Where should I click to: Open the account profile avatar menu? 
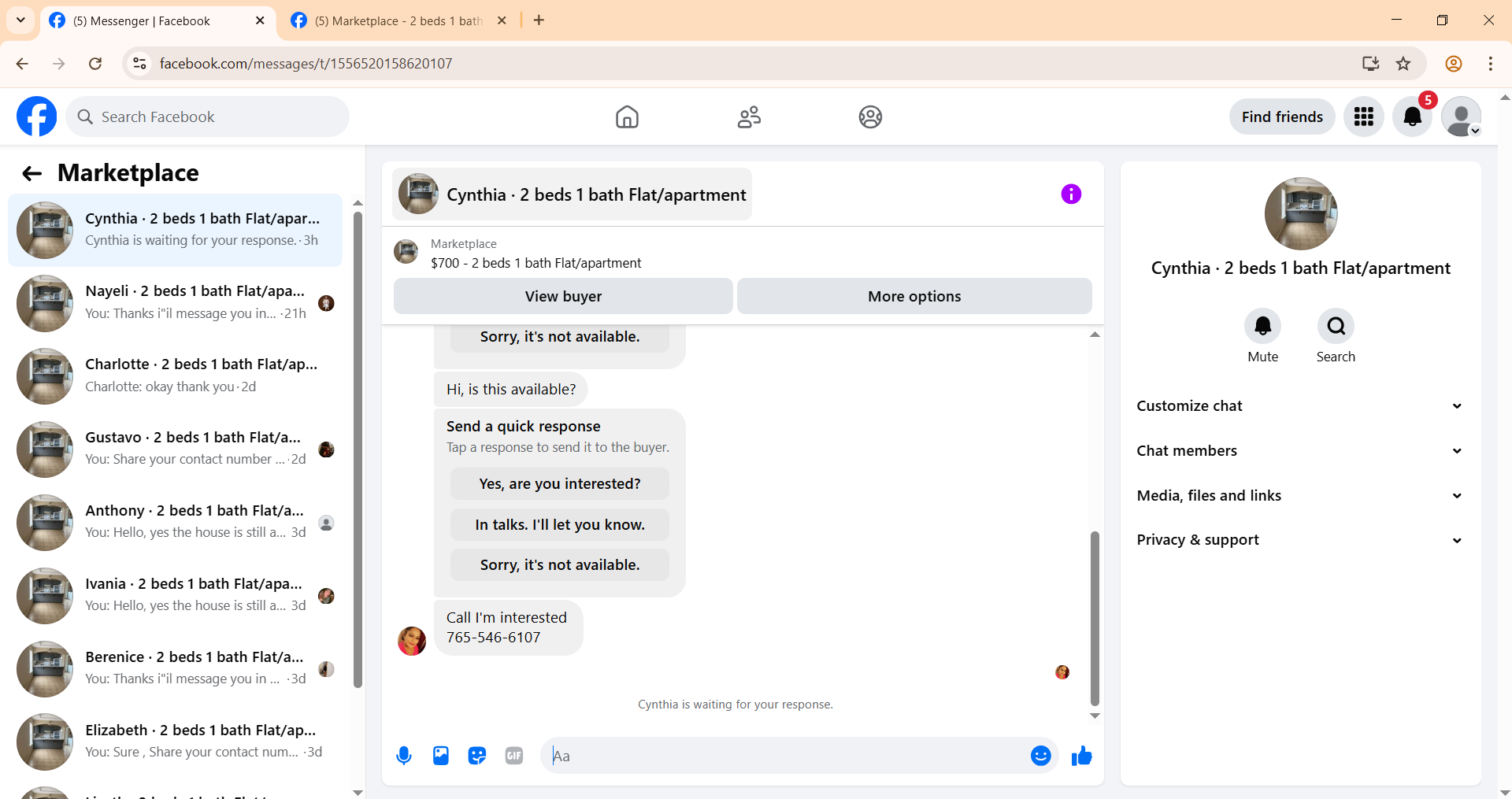pos(1461,117)
